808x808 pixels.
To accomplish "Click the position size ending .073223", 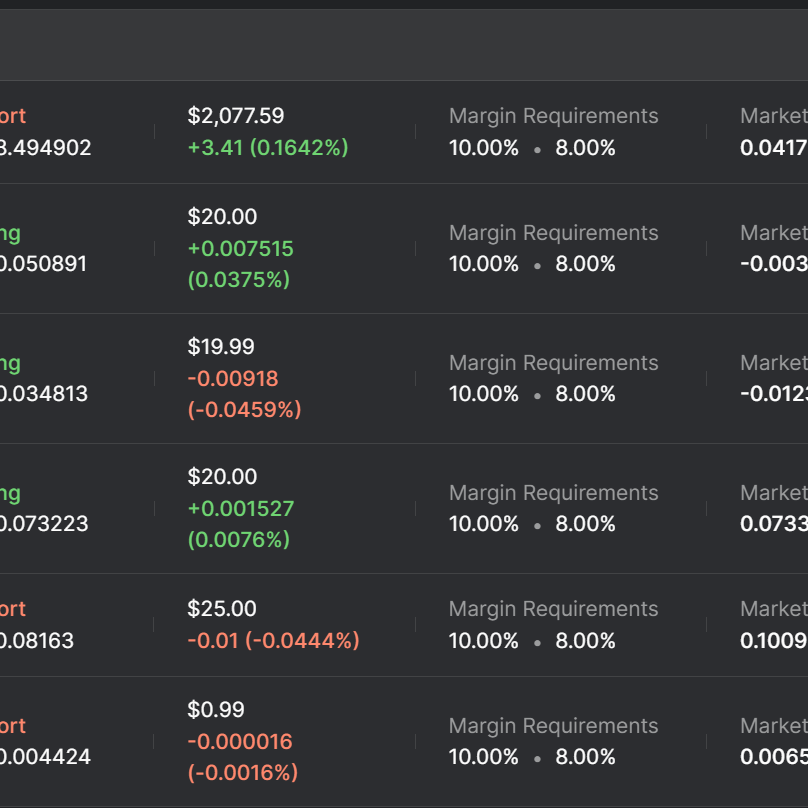I will coord(43,524).
